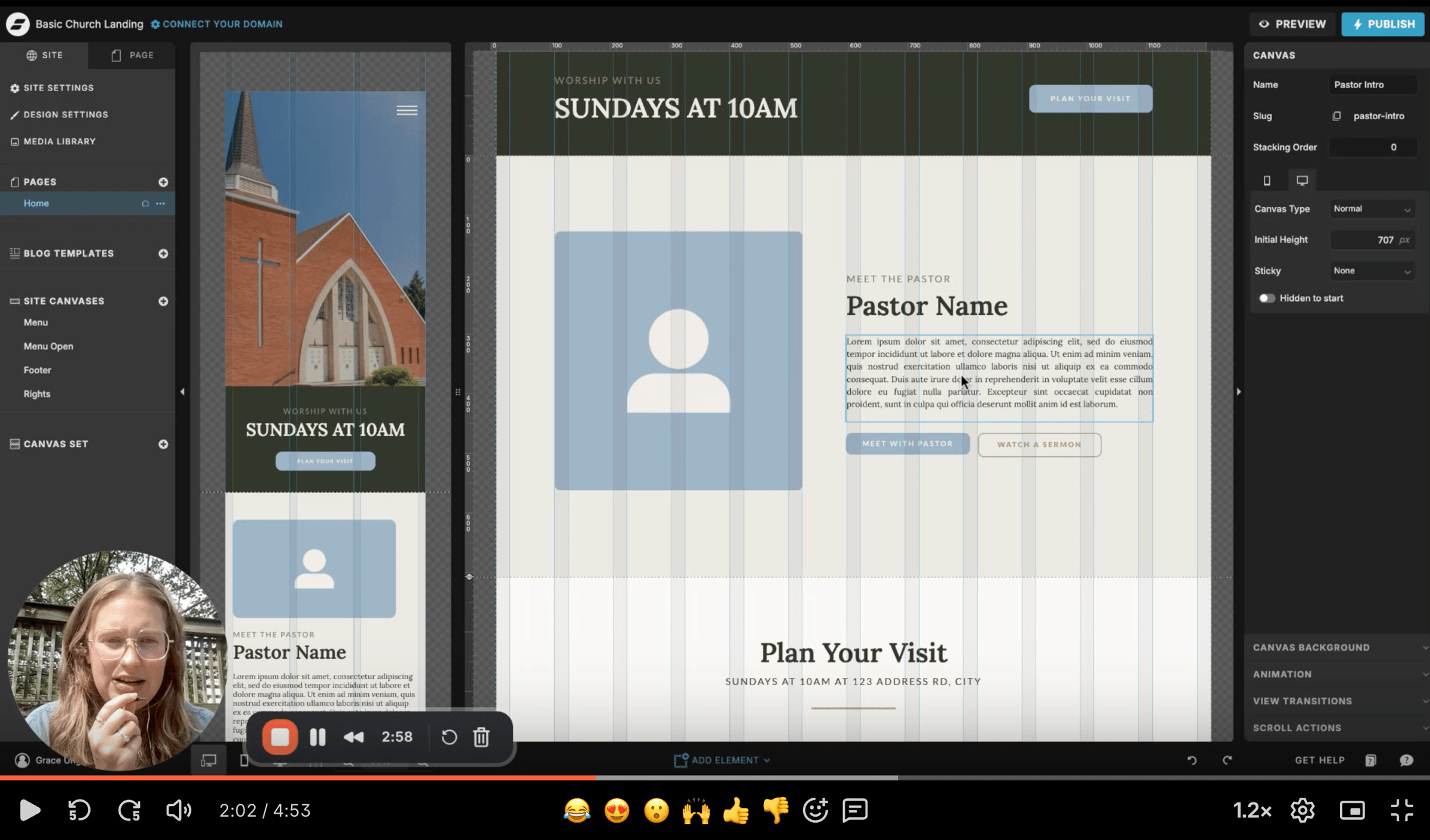This screenshot has height=840, width=1430.
Task: Toggle the Hidden to start switch
Action: (1266, 298)
